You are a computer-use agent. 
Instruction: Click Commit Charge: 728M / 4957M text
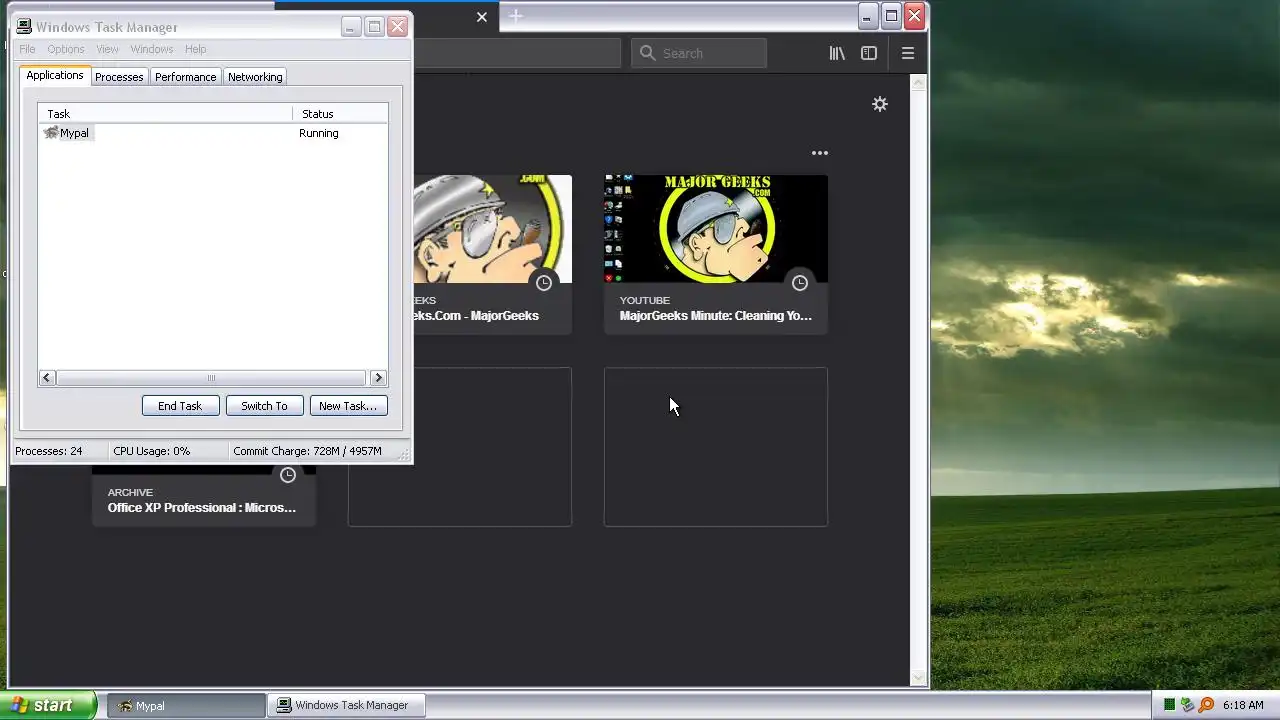307,451
